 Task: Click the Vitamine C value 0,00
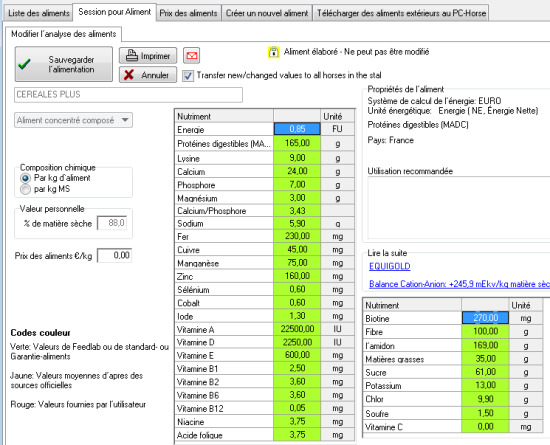pos(485,426)
